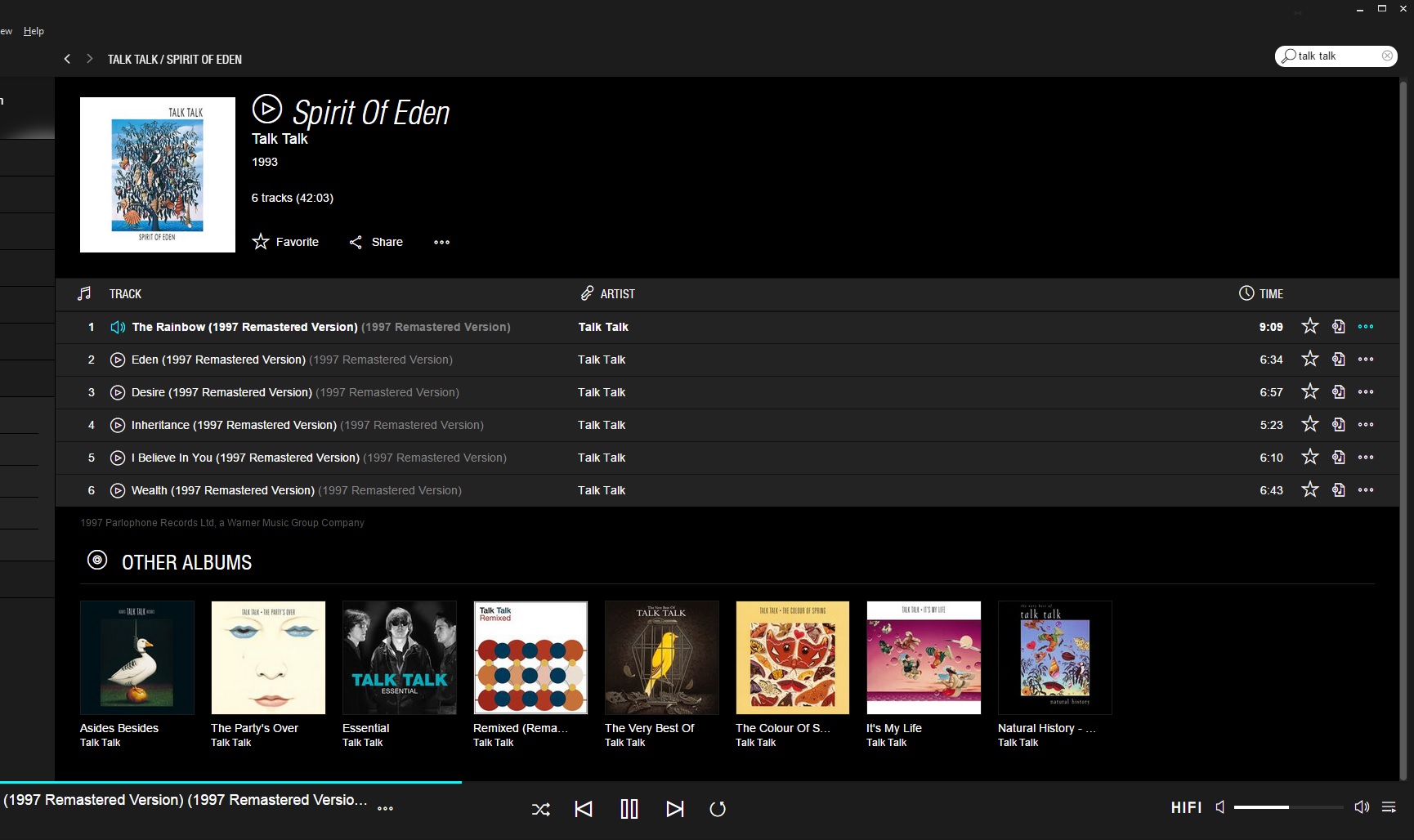Image resolution: width=1414 pixels, height=840 pixels.
Task: Favorite the Spirit Of Eden album
Action: coord(285,242)
